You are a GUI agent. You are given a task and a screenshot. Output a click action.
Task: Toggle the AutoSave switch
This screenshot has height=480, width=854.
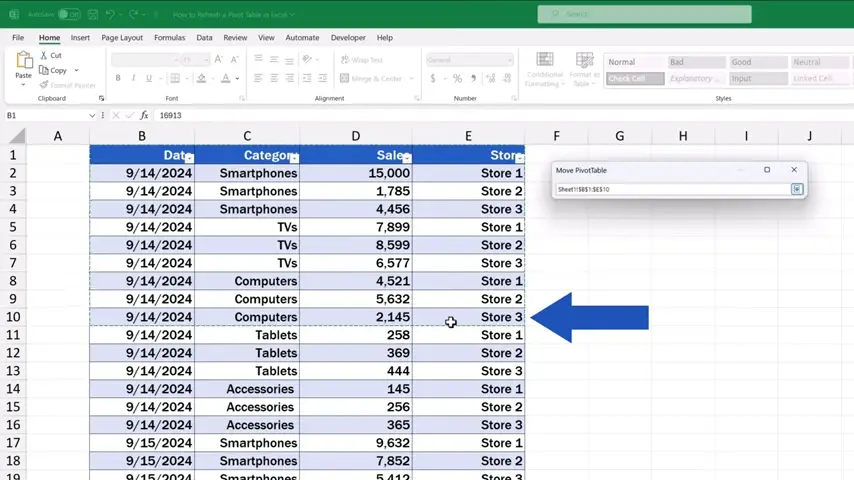68,15
